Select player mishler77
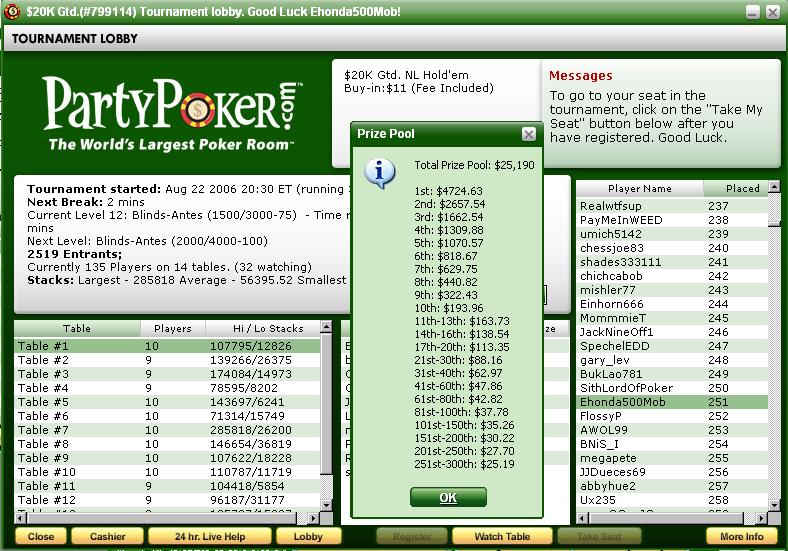Viewport: 788px width, 551px height. [672, 290]
